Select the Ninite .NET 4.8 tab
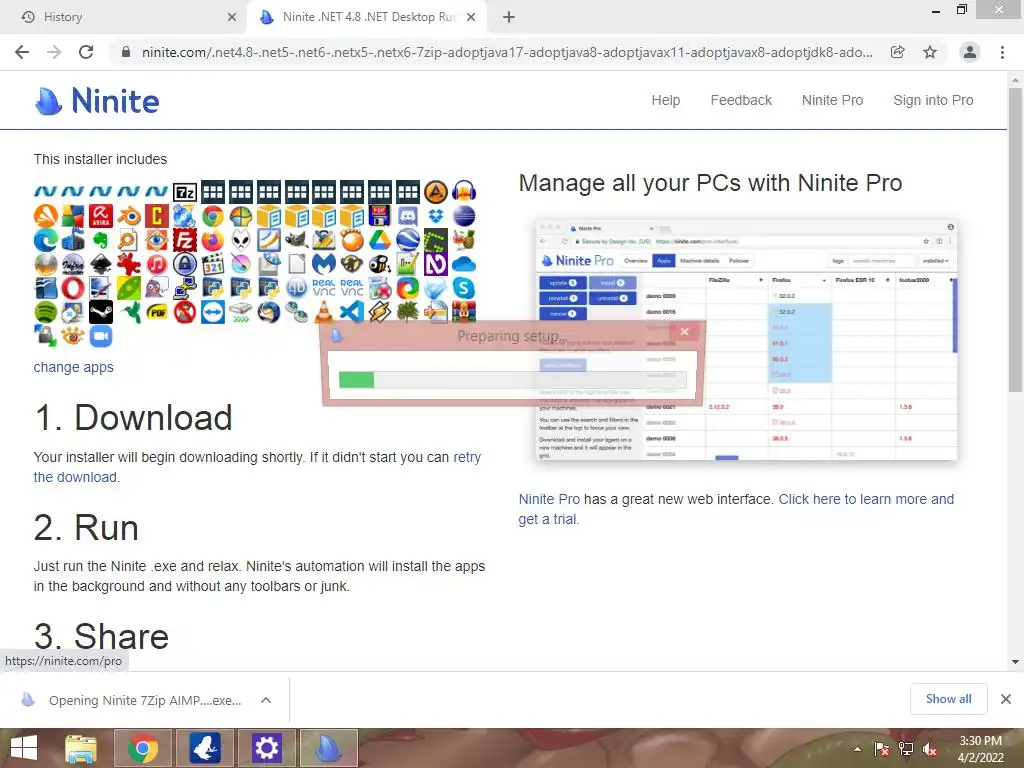Screen dimensions: 1024x768 367,17
